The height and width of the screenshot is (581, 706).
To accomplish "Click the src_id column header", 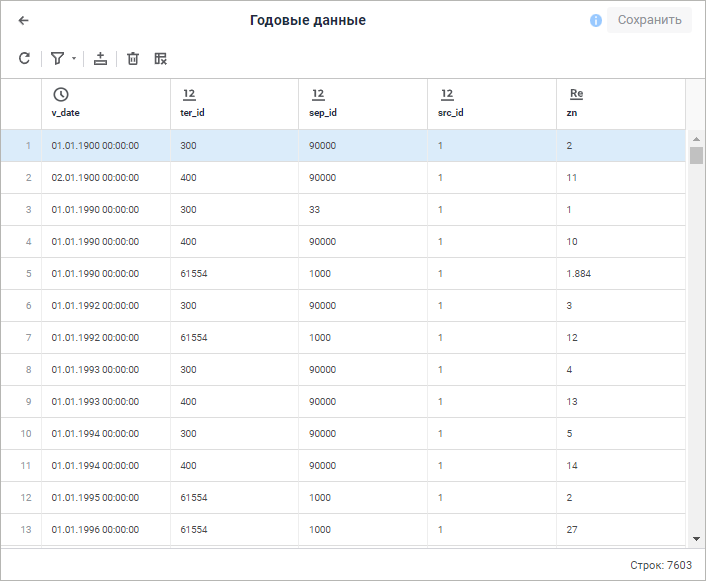I will 491,103.
